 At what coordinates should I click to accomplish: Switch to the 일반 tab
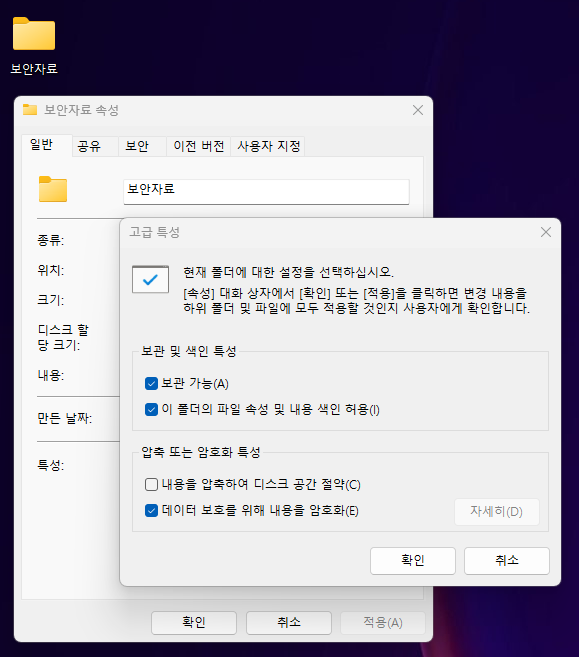[x=47, y=145]
